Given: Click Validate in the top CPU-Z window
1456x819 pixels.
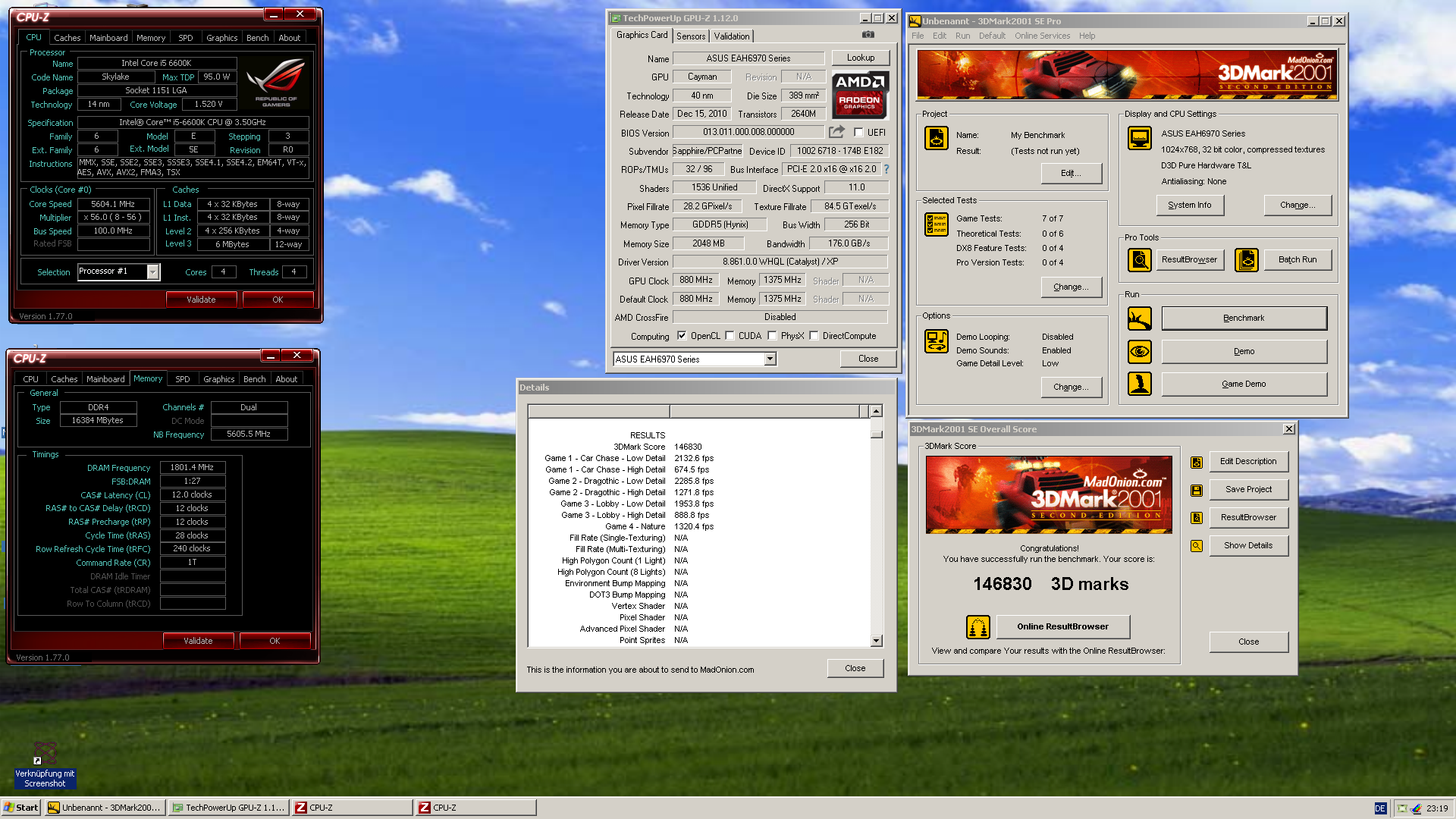Looking at the screenshot, I should point(201,300).
